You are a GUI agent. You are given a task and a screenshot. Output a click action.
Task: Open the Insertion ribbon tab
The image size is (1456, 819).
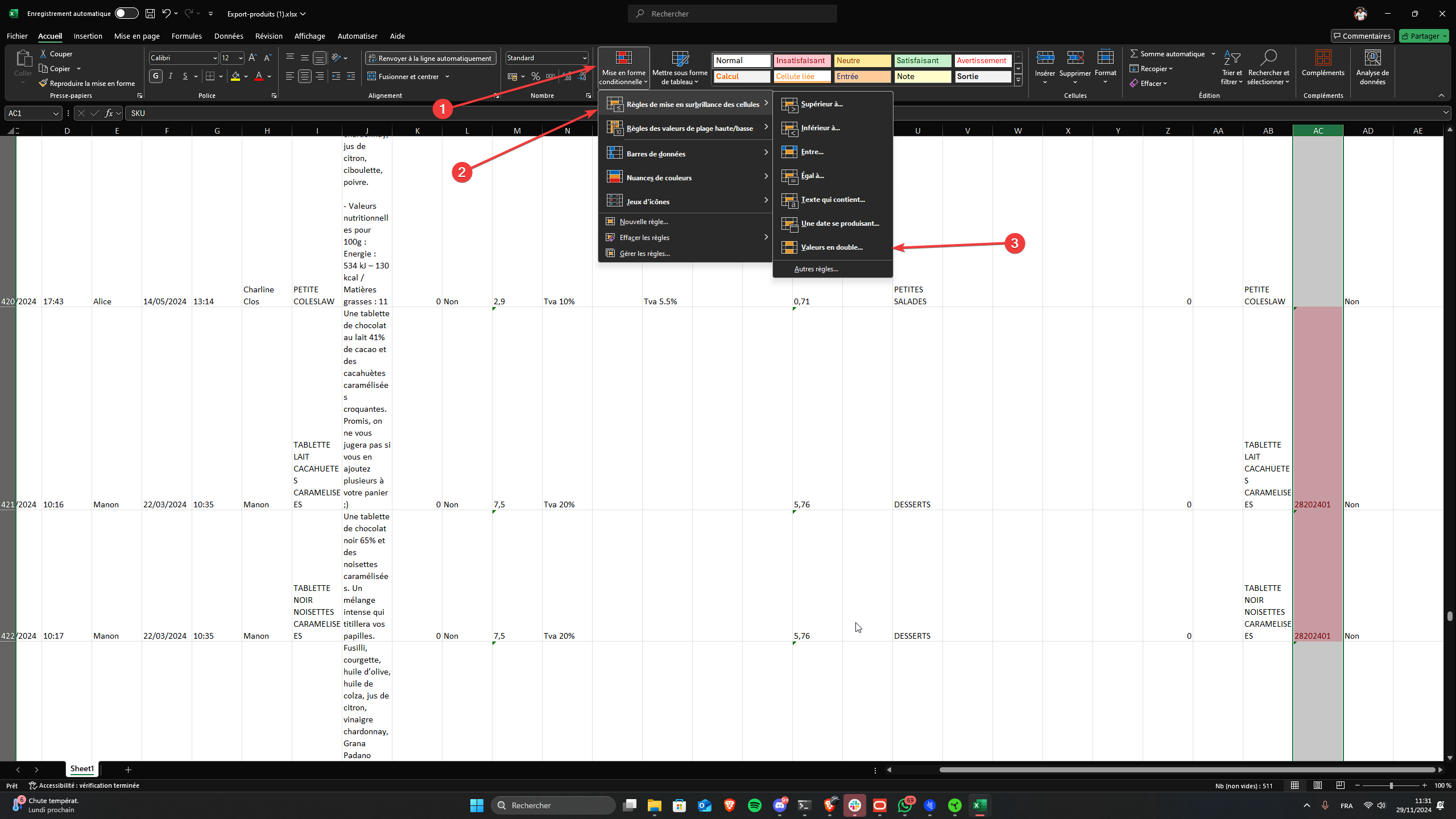pos(88,36)
